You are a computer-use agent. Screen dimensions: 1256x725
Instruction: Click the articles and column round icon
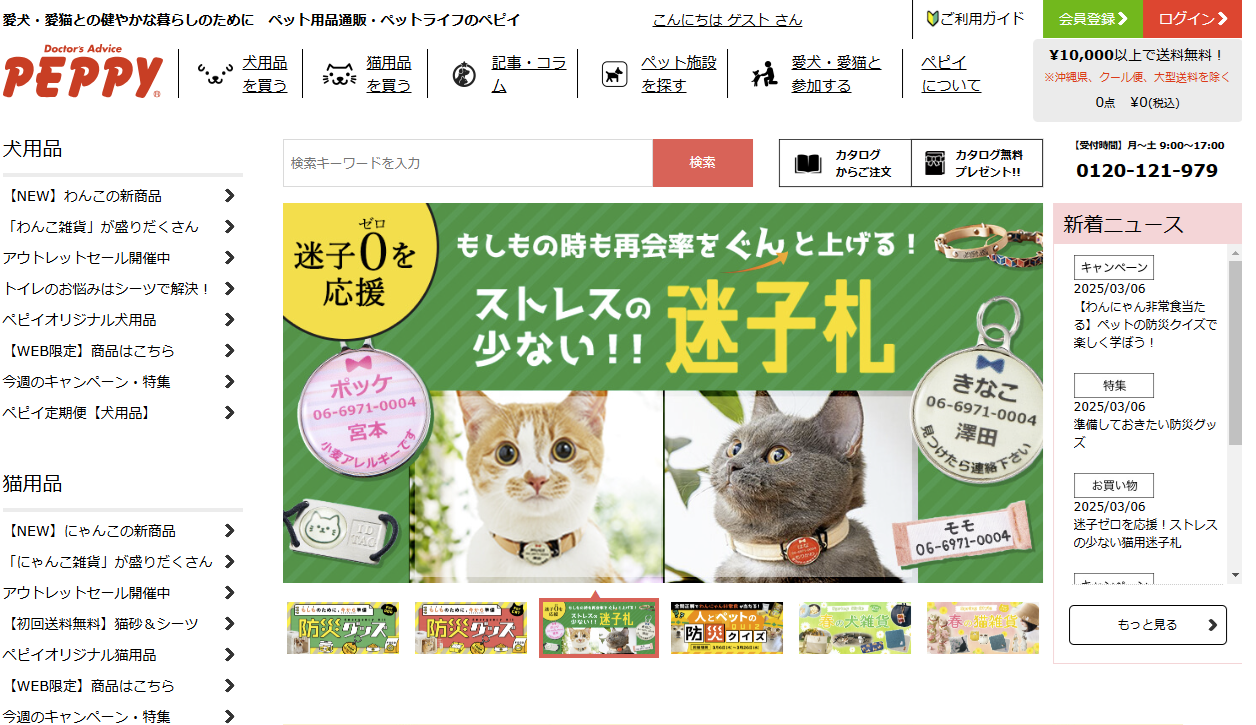[x=463, y=74]
